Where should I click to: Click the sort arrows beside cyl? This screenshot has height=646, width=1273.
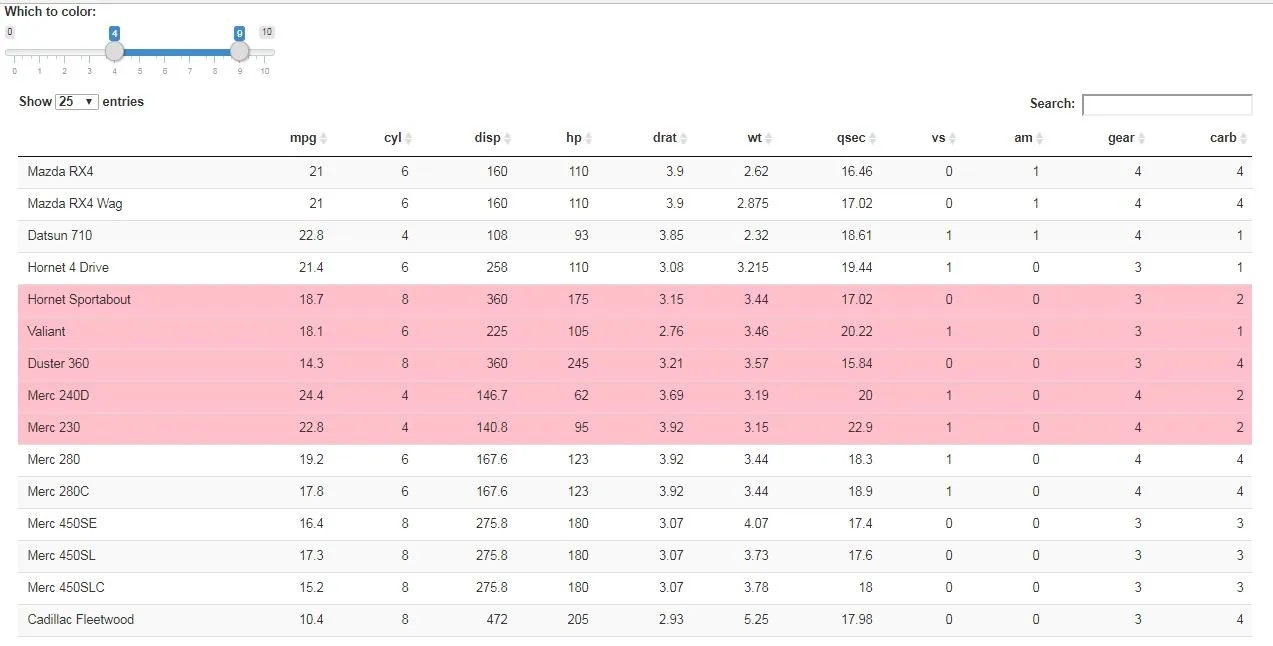(408, 139)
